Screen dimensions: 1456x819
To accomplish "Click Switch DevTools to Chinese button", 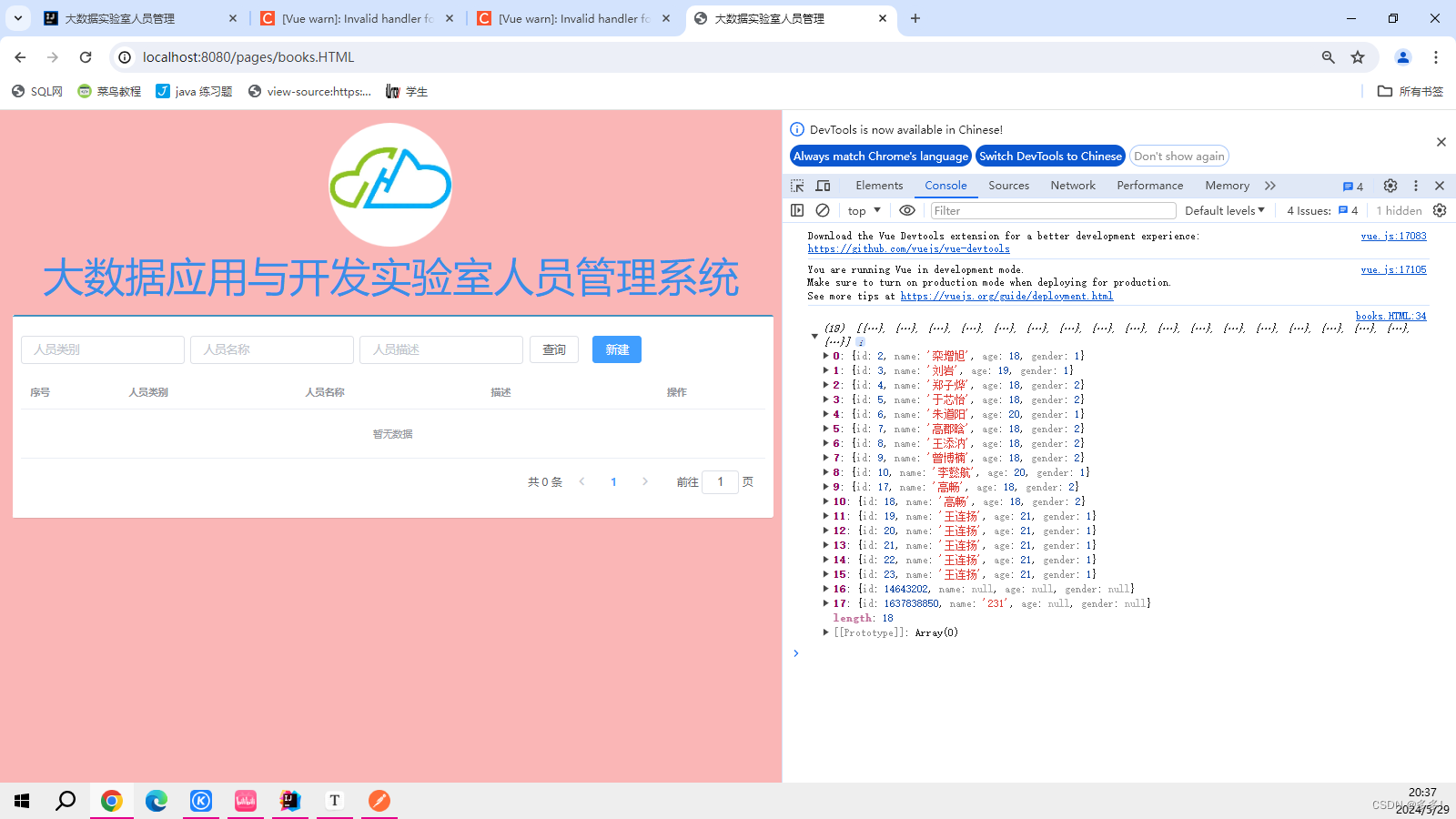I will 1051,157.
